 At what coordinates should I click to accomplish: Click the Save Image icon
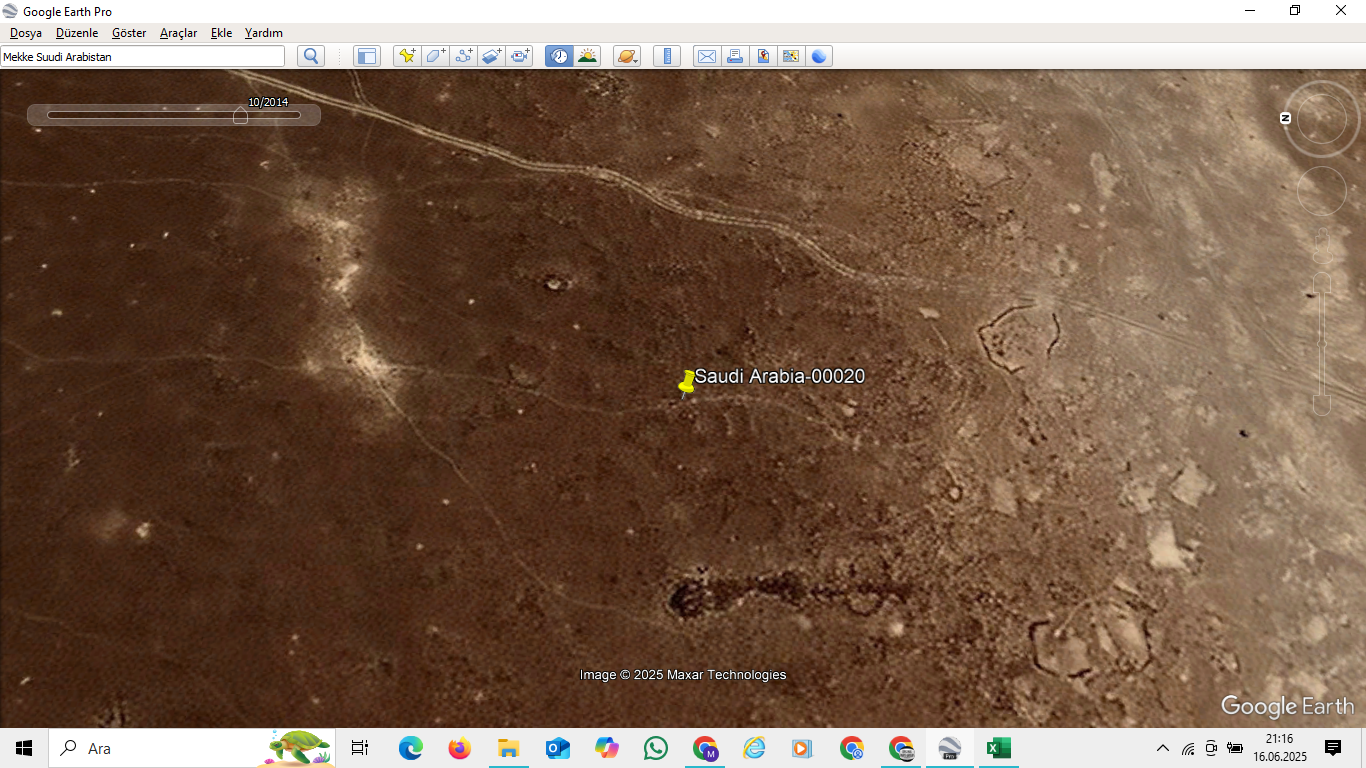coord(763,56)
